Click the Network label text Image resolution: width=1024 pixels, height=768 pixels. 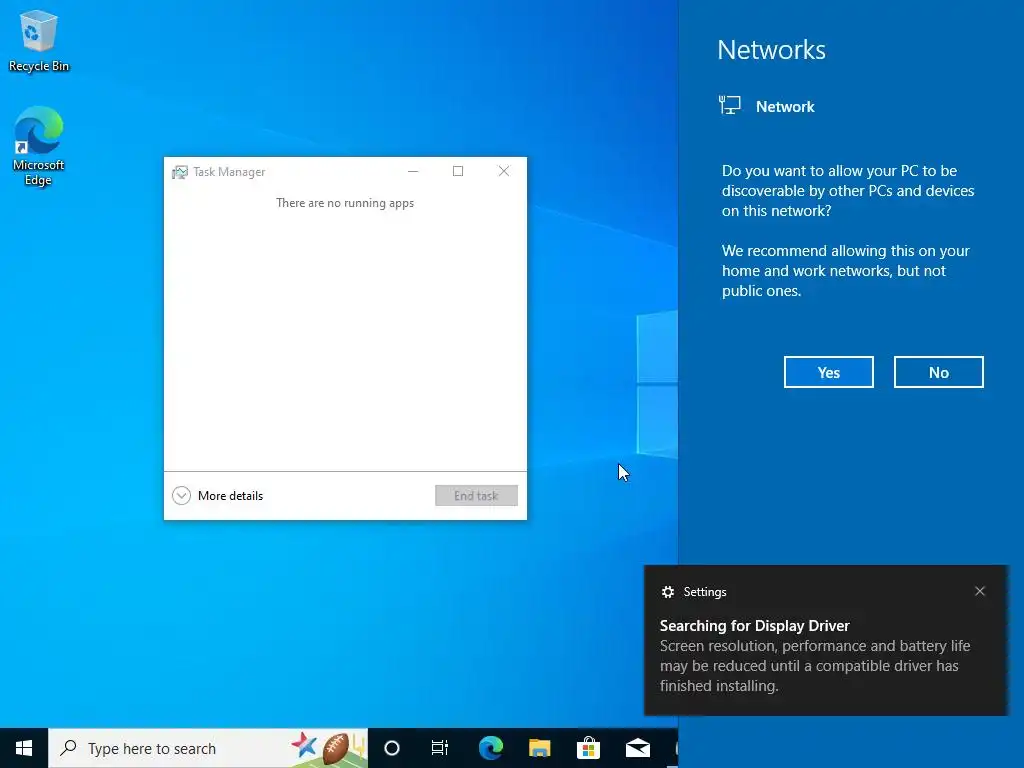(x=785, y=106)
